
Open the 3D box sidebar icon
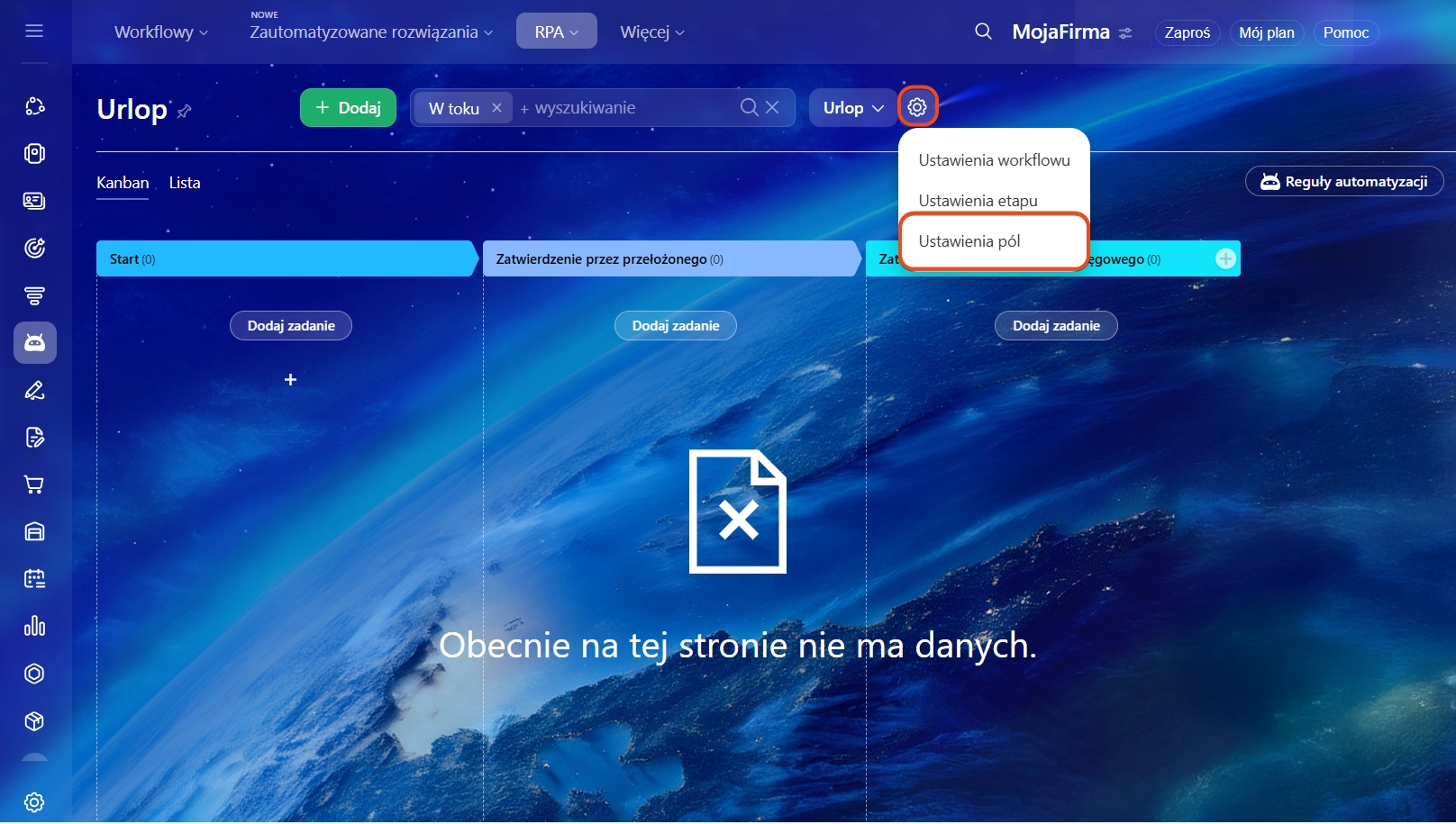coord(34,721)
